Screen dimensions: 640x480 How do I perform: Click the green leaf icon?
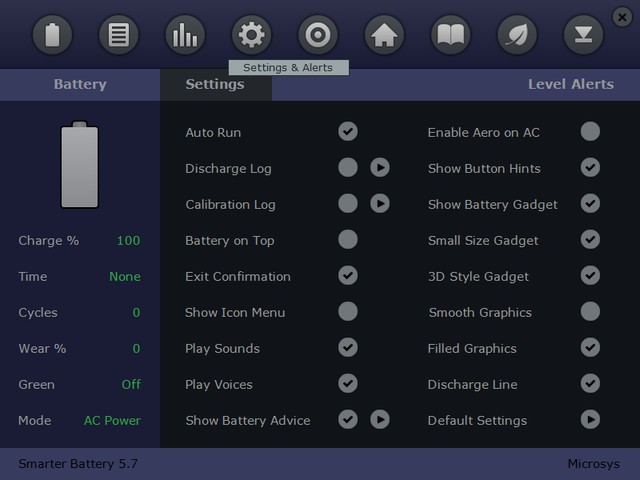click(x=517, y=36)
